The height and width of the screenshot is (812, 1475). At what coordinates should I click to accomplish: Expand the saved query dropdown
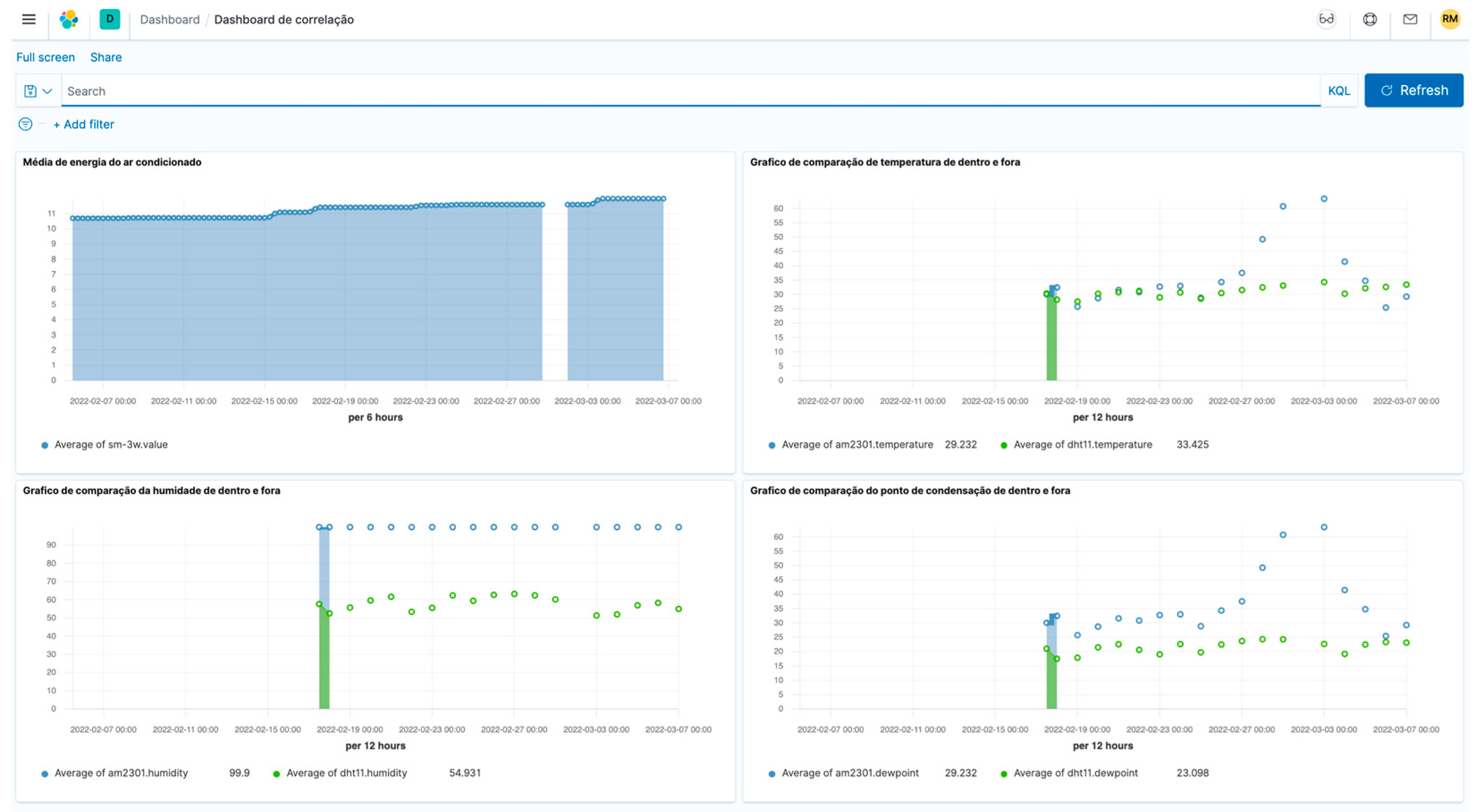tap(38, 91)
